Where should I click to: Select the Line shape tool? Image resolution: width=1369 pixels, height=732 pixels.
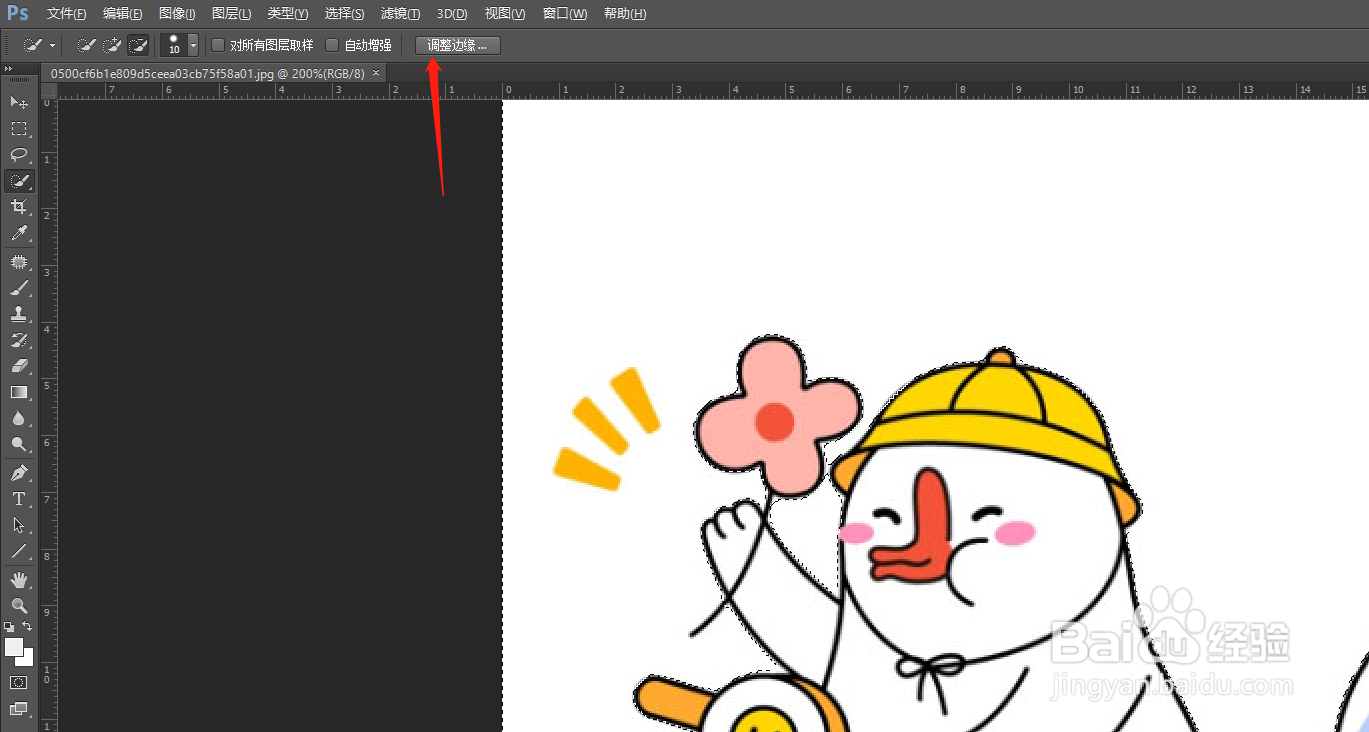19,551
